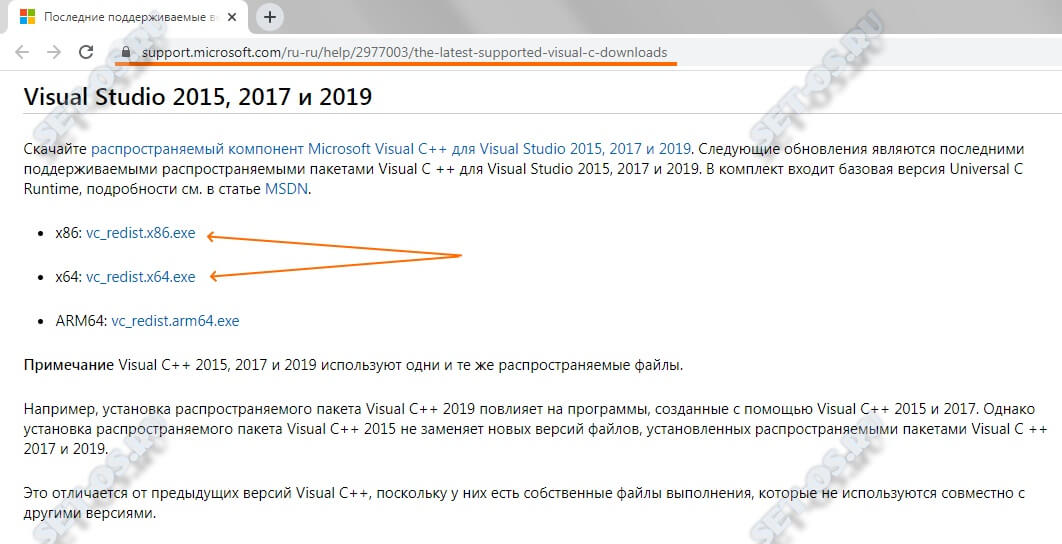Click the ARM64: list label
The image size is (1062, 544).
81,320
